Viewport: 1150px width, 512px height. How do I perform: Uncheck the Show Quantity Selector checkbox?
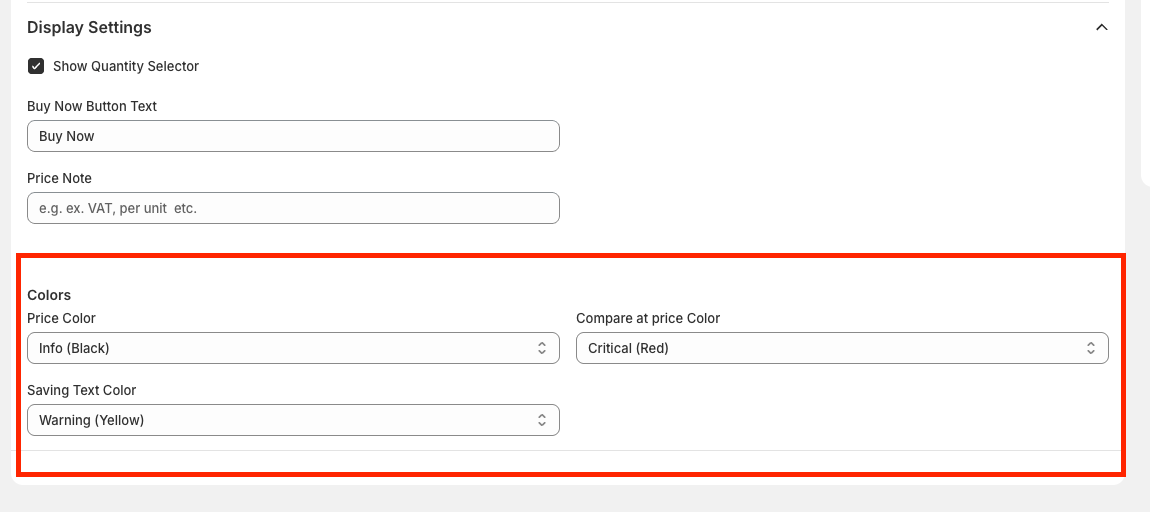[x=36, y=66]
